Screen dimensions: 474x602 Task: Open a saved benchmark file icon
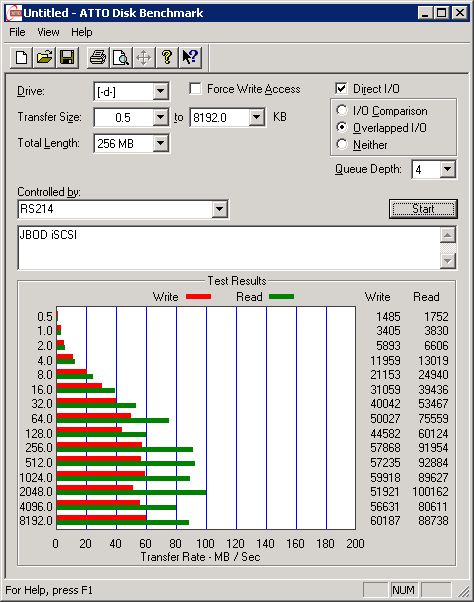click(x=44, y=58)
